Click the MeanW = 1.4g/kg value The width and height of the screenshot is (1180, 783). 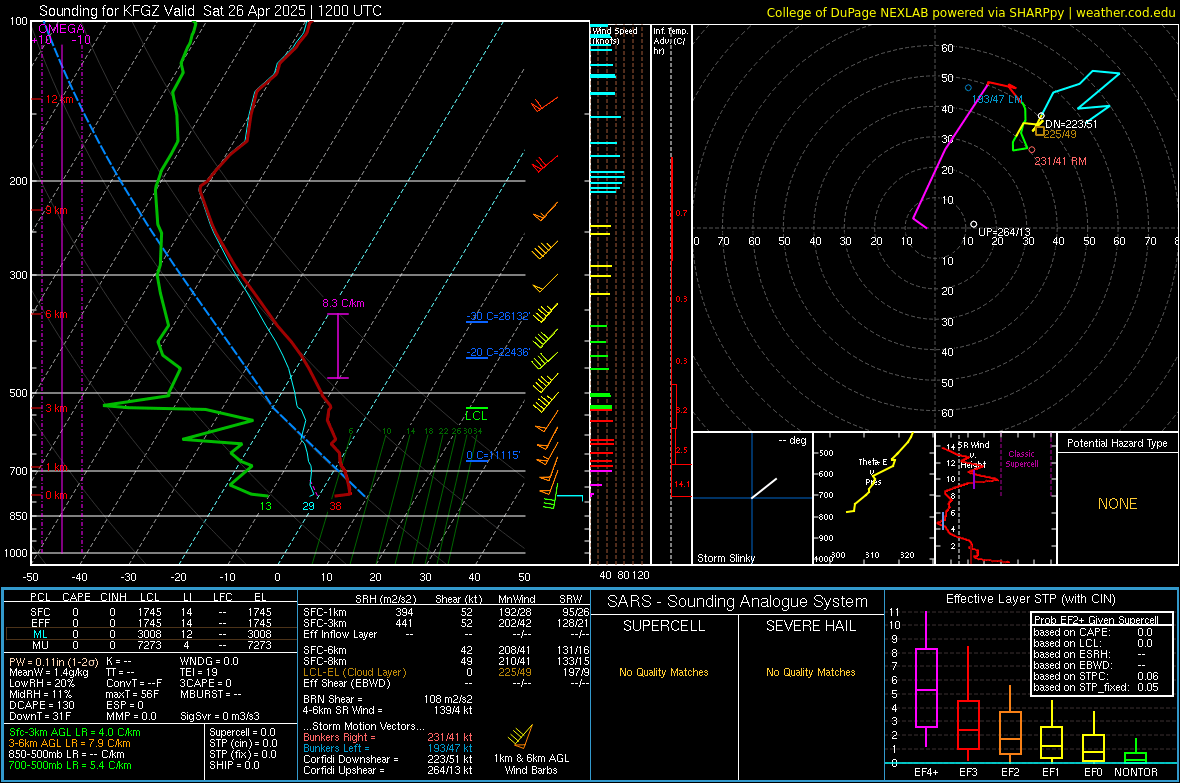(x=48, y=672)
